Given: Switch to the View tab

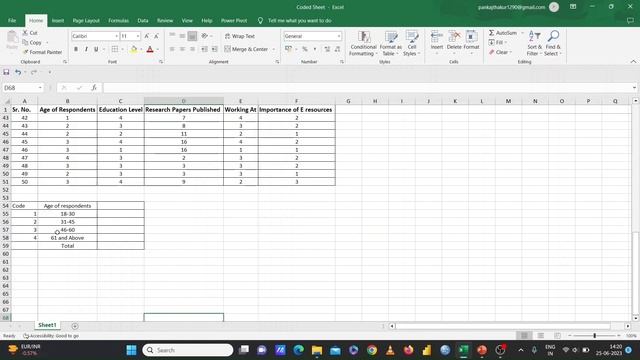Looking at the screenshot, I should (187, 20).
